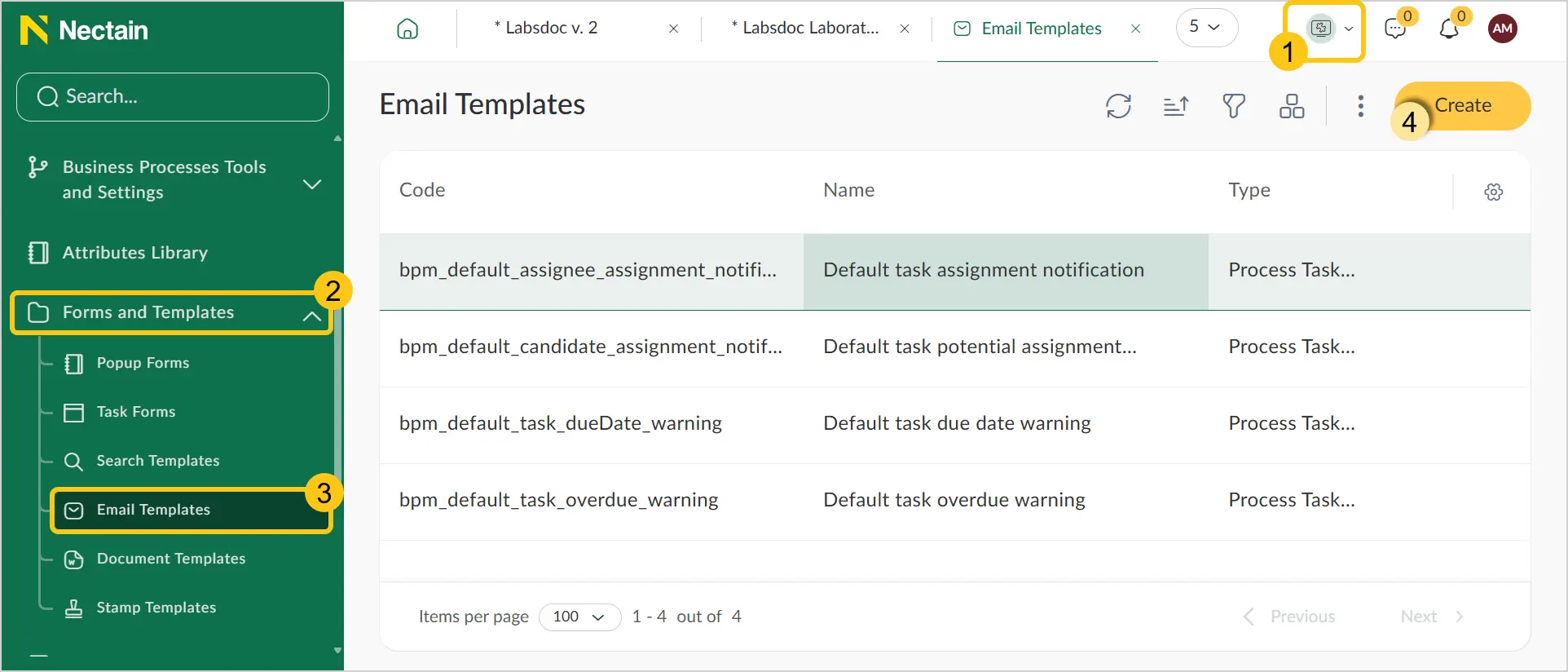Click the Name column header
Screen dimensions: 1568x672
tap(849, 190)
